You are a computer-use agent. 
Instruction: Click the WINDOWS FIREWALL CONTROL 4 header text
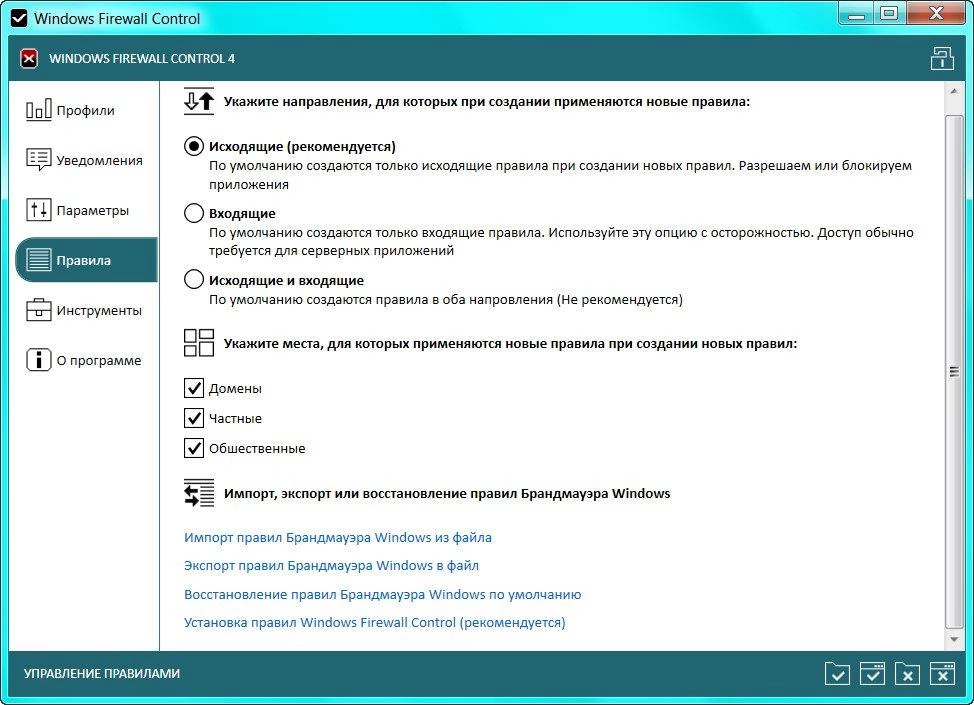pyautogui.click(x=142, y=58)
